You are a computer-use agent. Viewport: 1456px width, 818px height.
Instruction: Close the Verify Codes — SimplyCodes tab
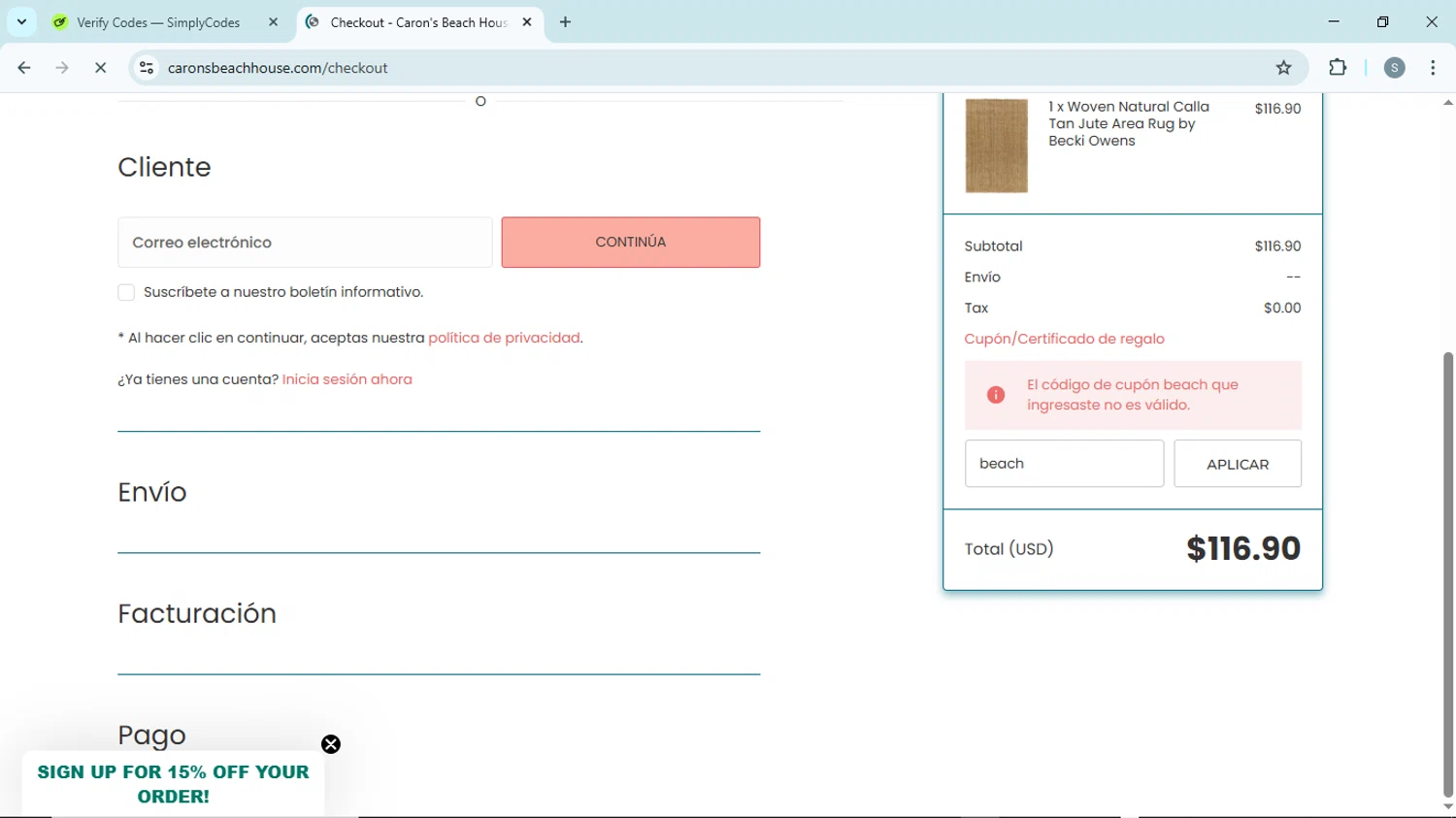(273, 22)
